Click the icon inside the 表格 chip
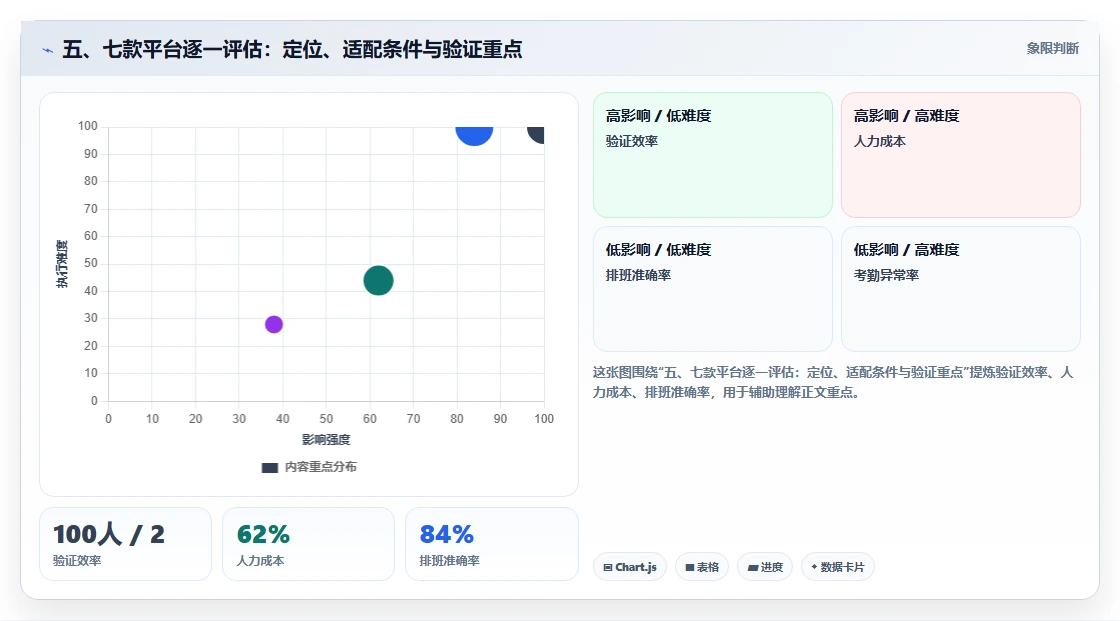Image resolution: width=1120 pixels, height=621 pixels. pos(690,567)
